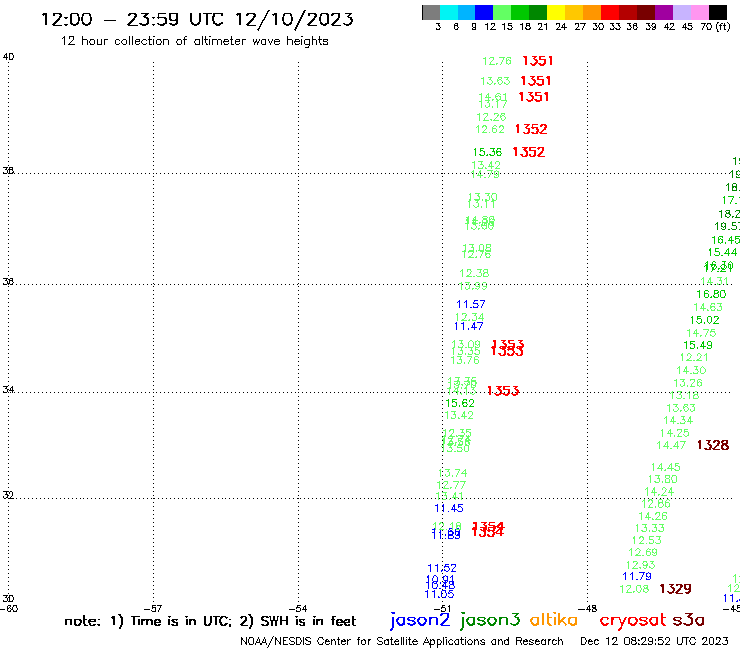Click the '42' legend scale label
This screenshot has height=650, width=740.
click(x=669, y=26)
